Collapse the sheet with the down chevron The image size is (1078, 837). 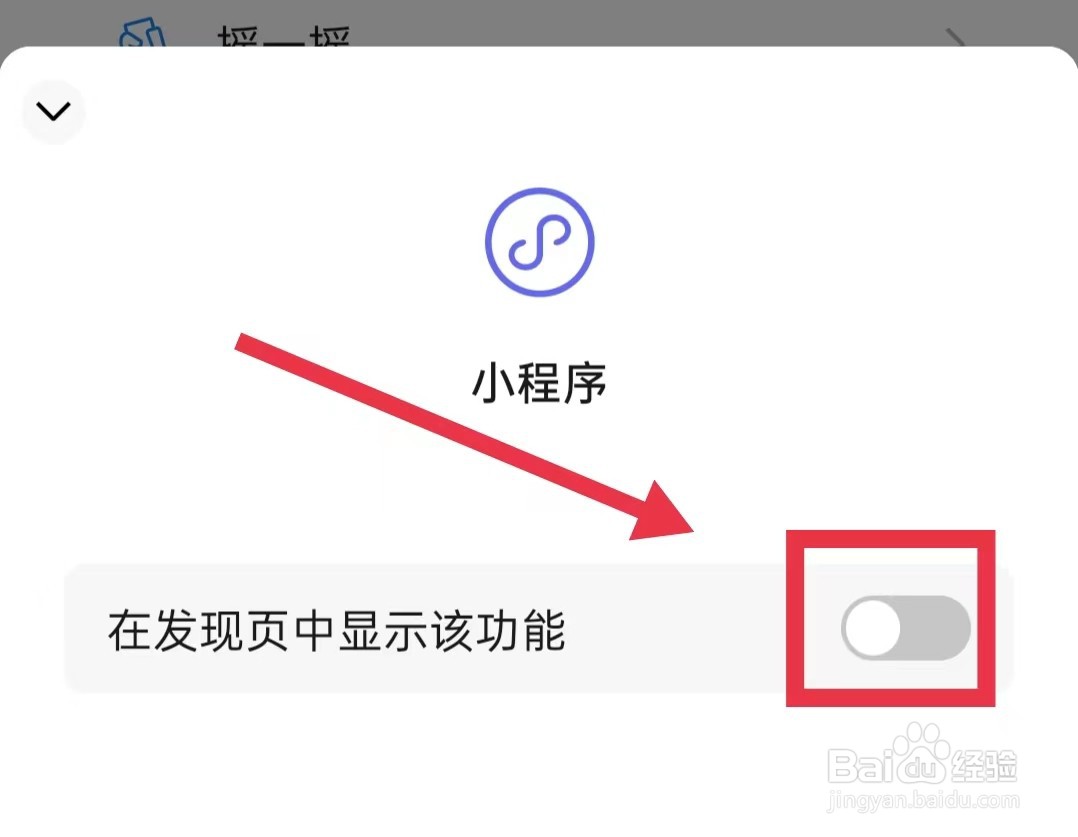point(53,111)
